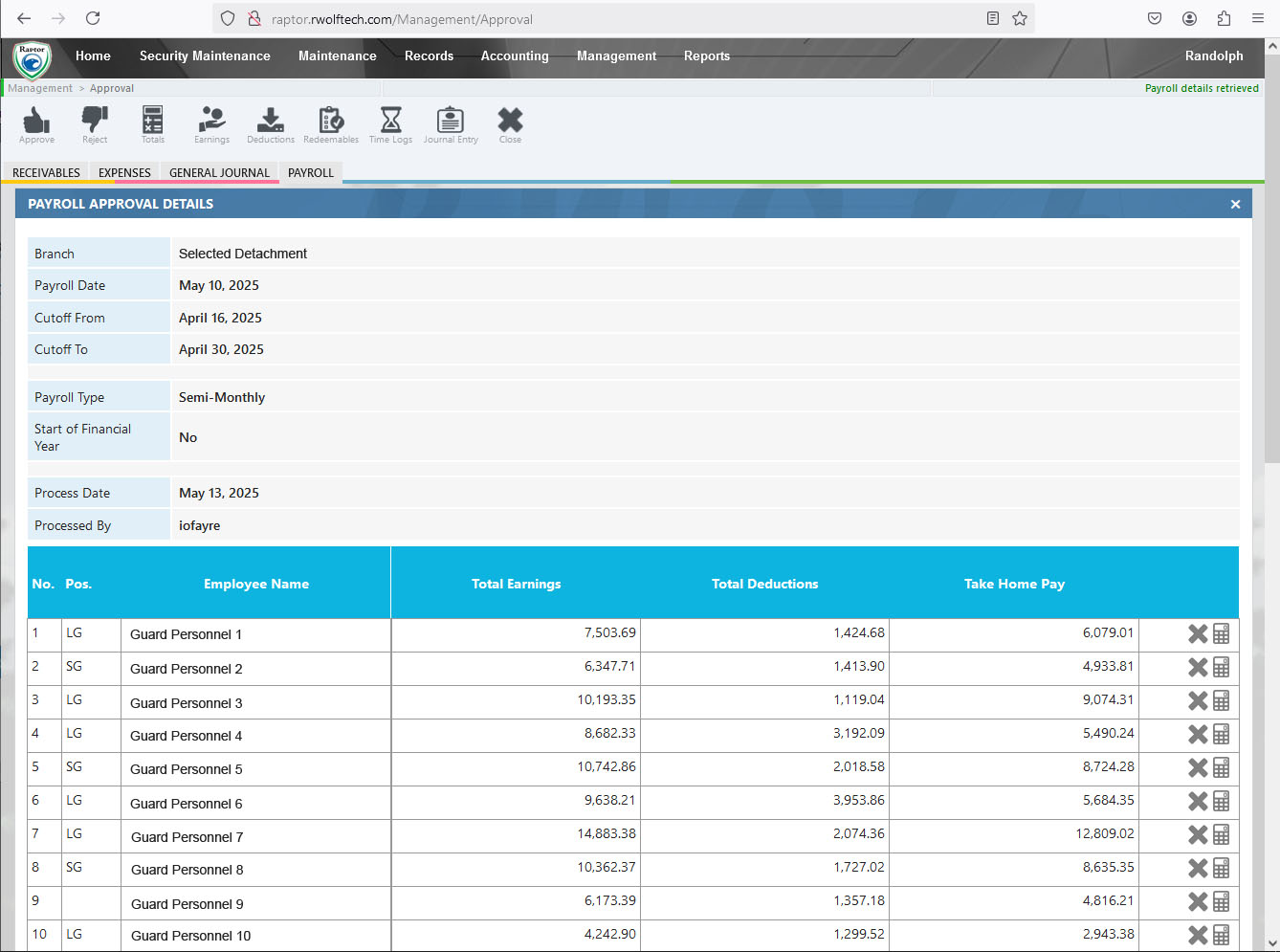
Task: Switch to the General Journal tab
Action: [x=219, y=173]
